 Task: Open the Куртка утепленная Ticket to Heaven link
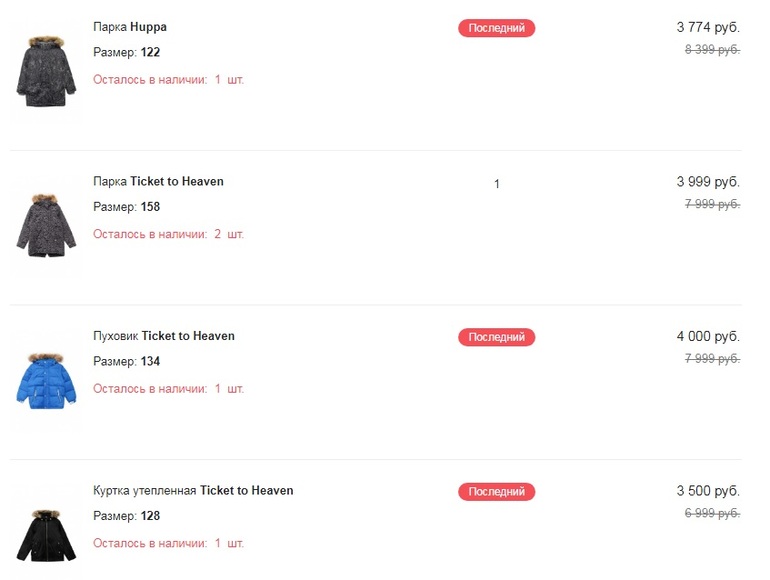[x=193, y=491]
